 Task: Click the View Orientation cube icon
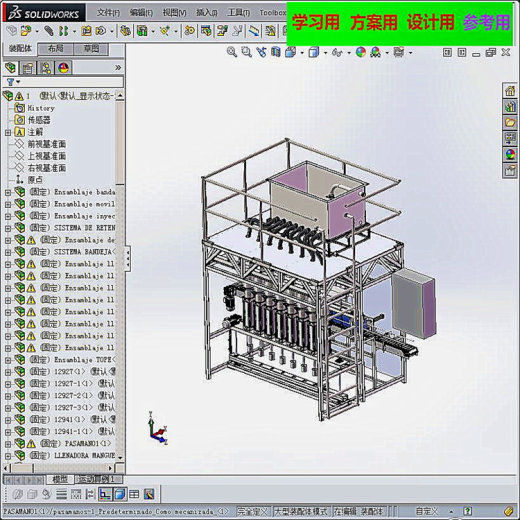290,52
